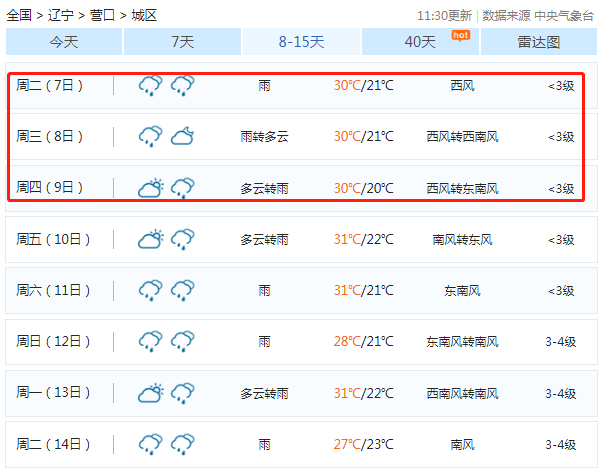
Task: Switch to the 7天 tab
Action: [182, 41]
